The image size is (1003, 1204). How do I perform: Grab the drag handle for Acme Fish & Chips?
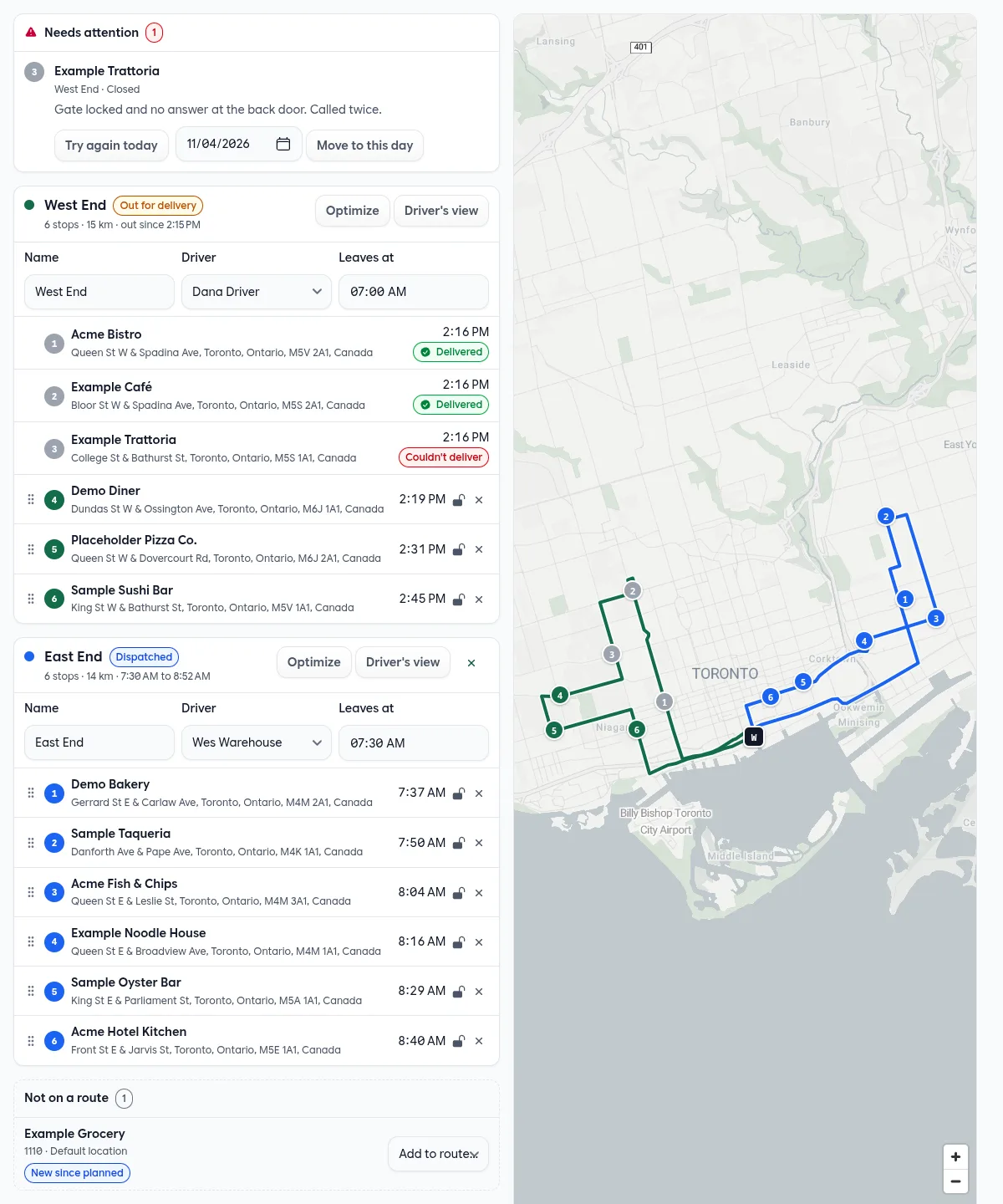pos(31,892)
